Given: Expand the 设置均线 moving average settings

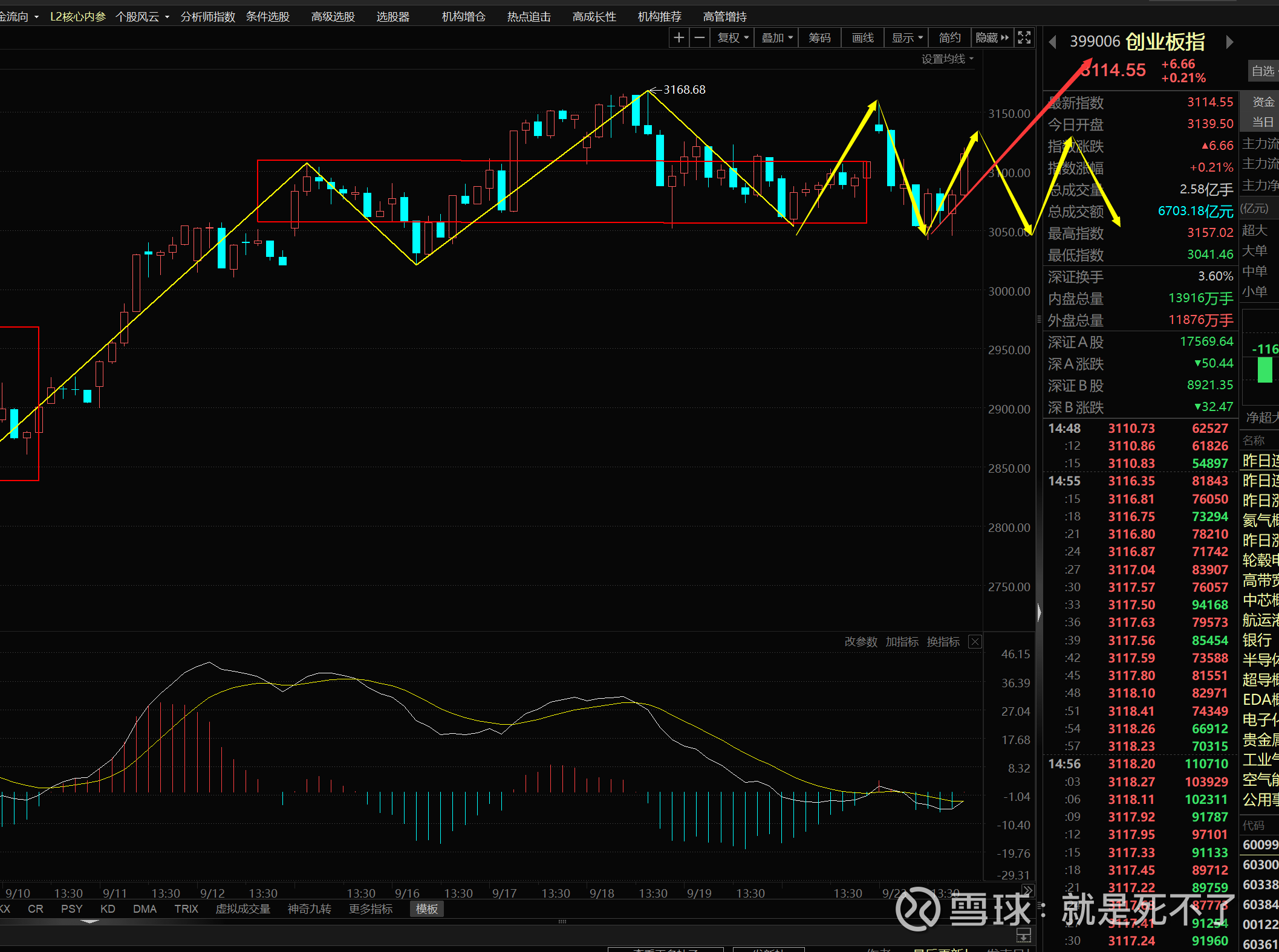Looking at the screenshot, I should pyautogui.click(x=947, y=59).
